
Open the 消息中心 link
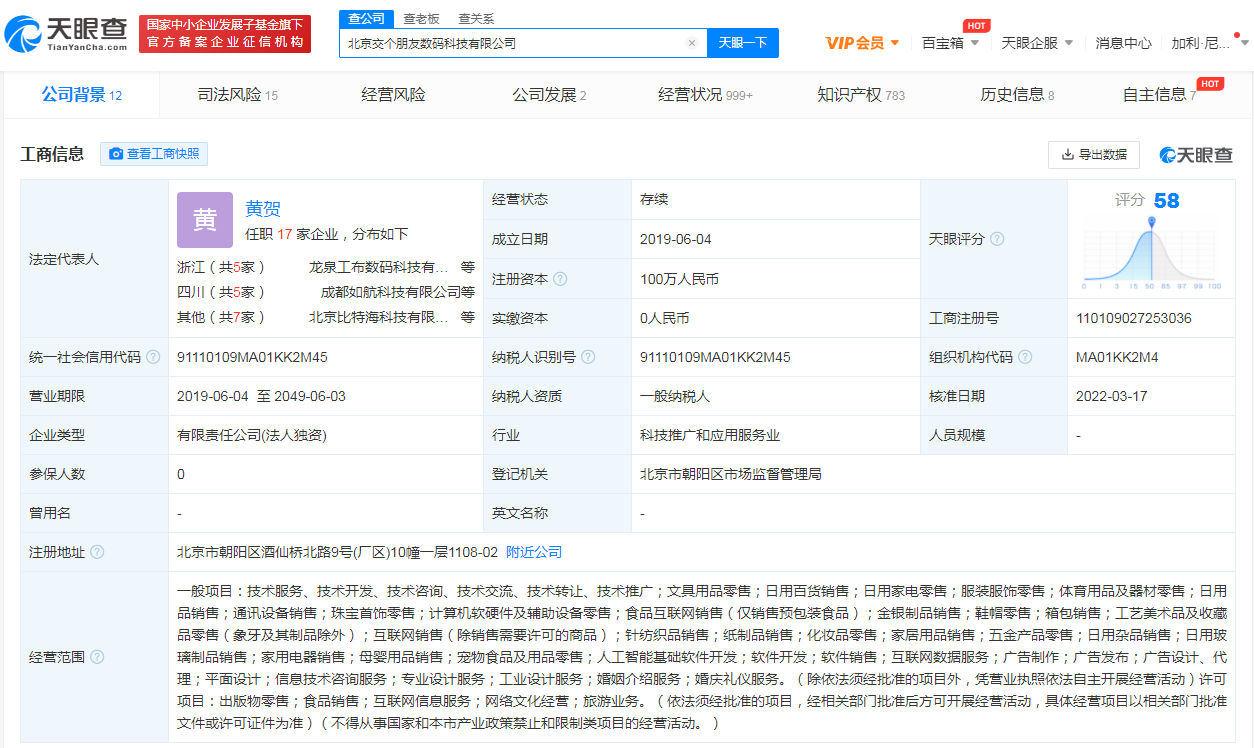click(1123, 43)
